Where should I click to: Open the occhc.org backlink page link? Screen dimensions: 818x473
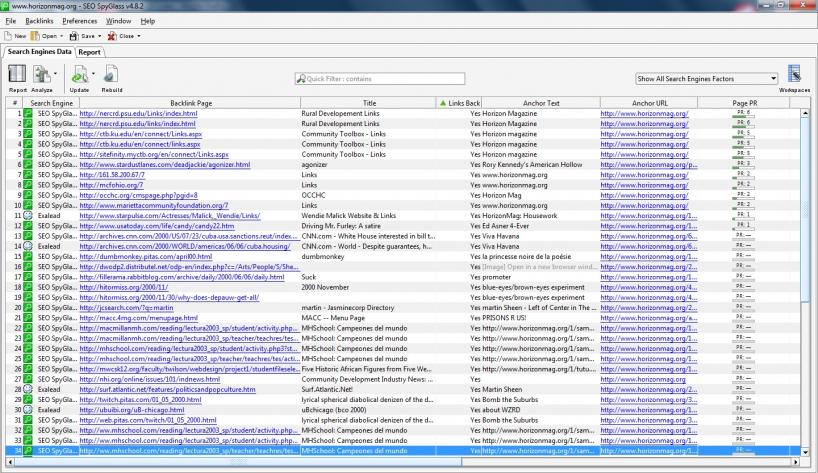click(139, 195)
